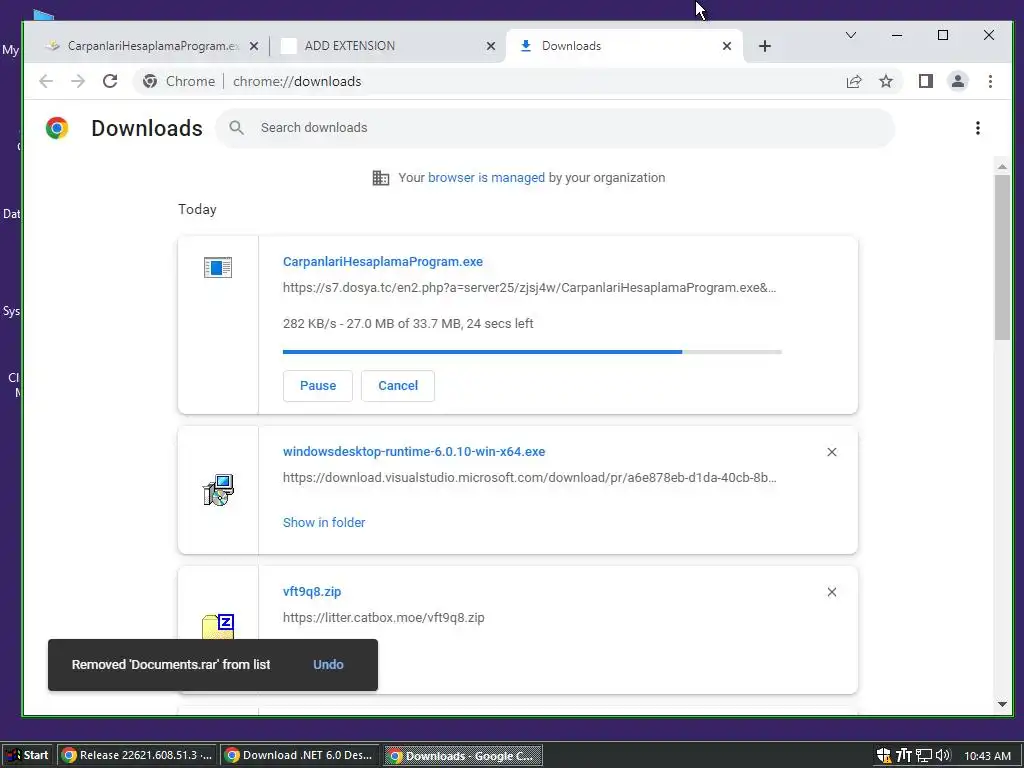This screenshot has height=768, width=1024.
Task: Click the security shield tray icon
Action: point(884,756)
